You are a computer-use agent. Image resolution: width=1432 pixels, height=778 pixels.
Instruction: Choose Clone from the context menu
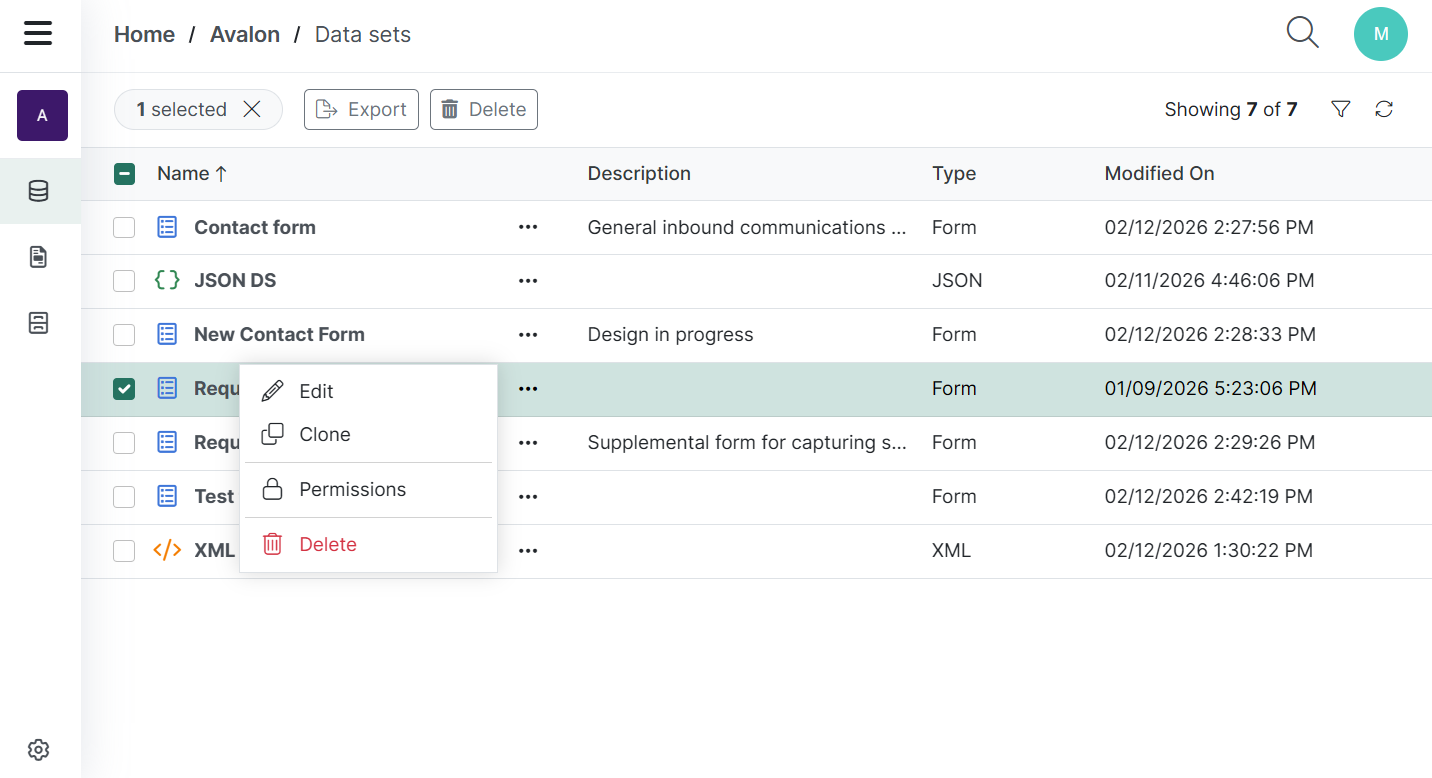click(325, 435)
